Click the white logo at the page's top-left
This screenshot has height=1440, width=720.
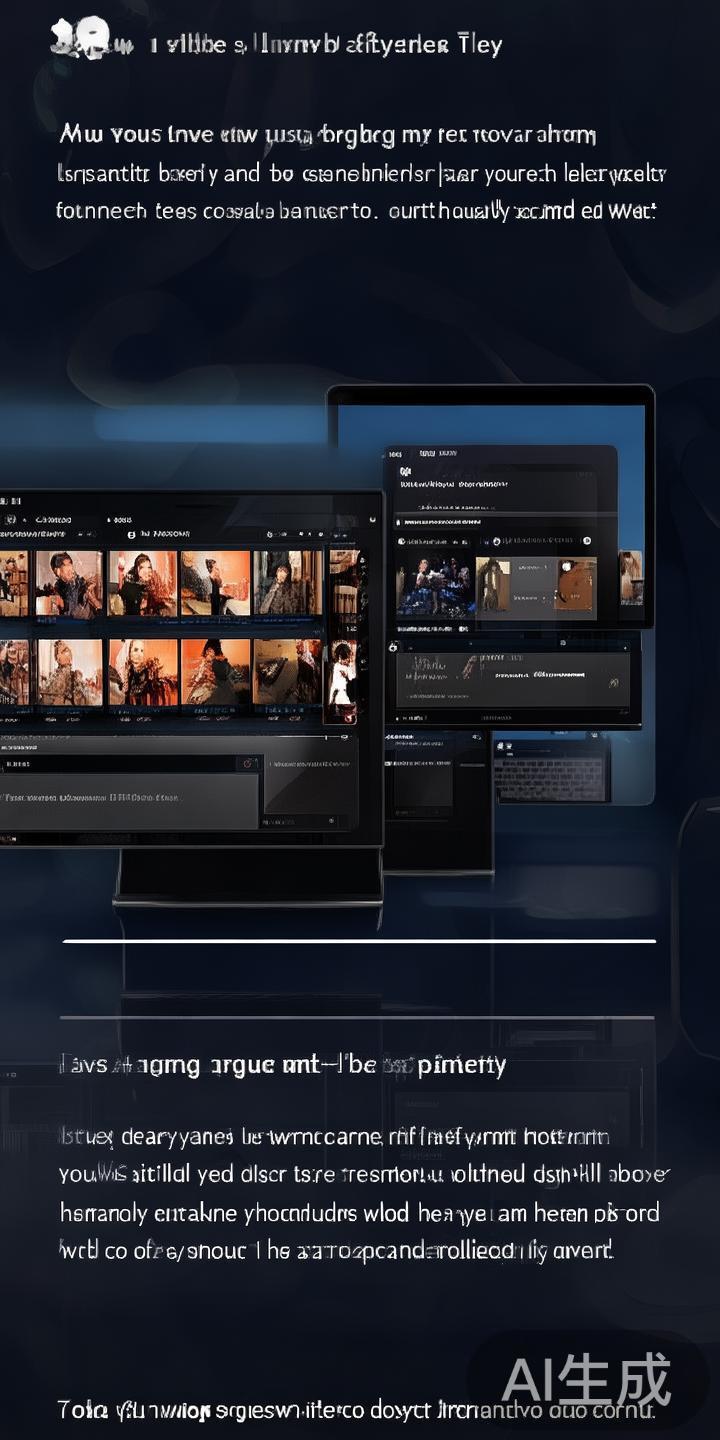(x=80, y=40)
